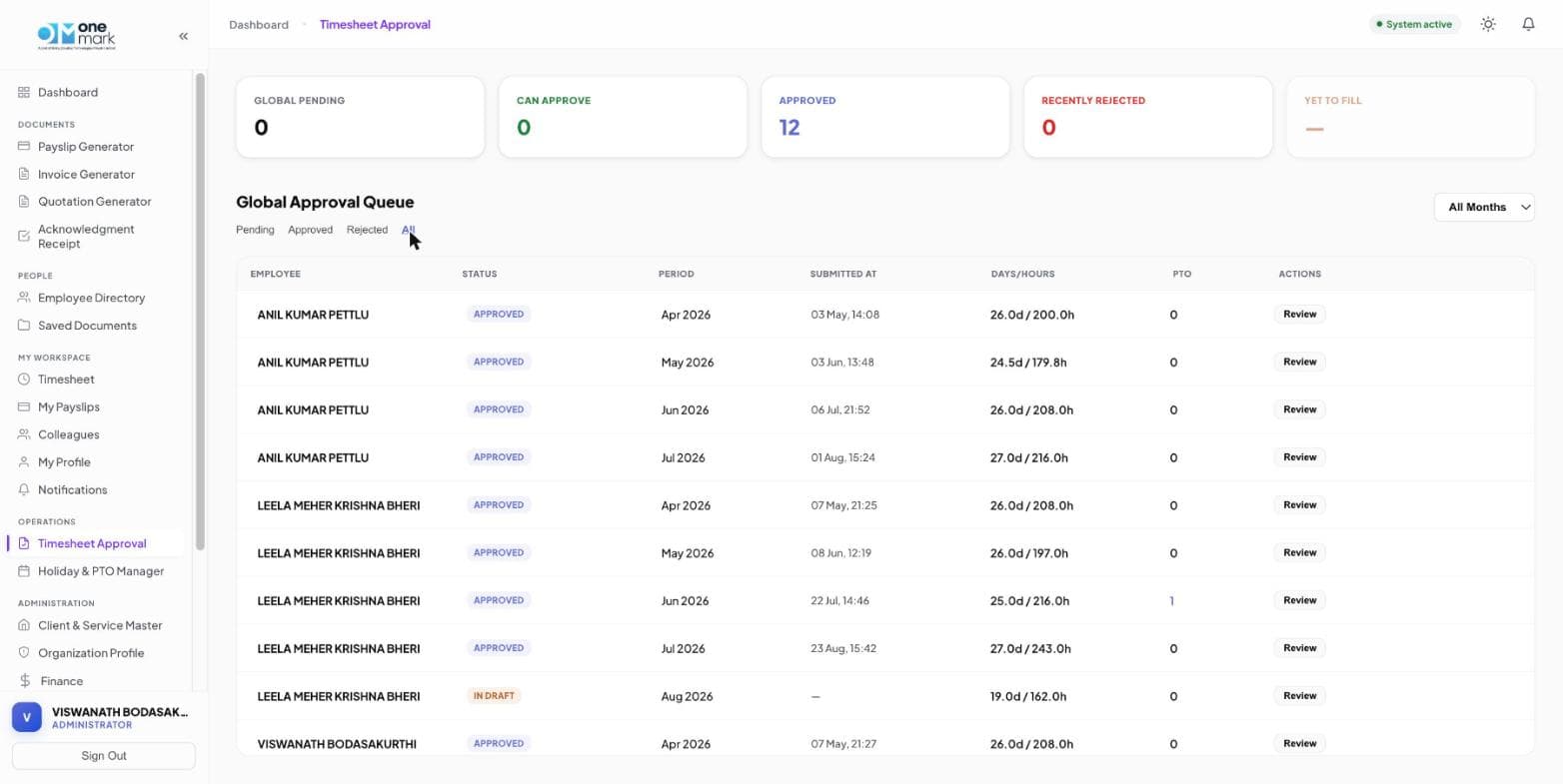Click the Colleagues people icon
The height and width of the screenshot is (784, 1563).
(24, 434)
